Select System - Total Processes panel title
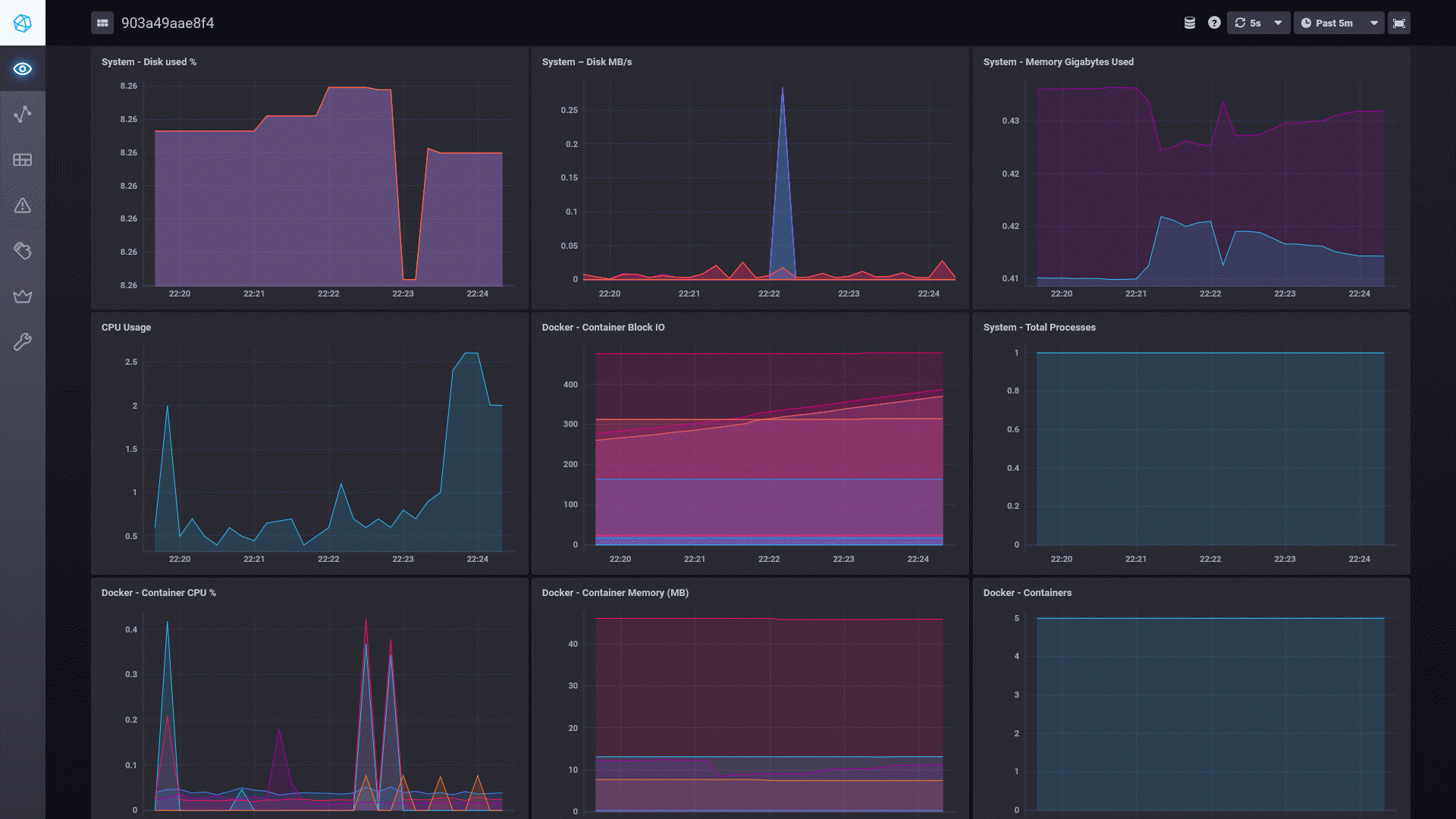Screen dimensions: 1456x819 [x=1039, y=328]
